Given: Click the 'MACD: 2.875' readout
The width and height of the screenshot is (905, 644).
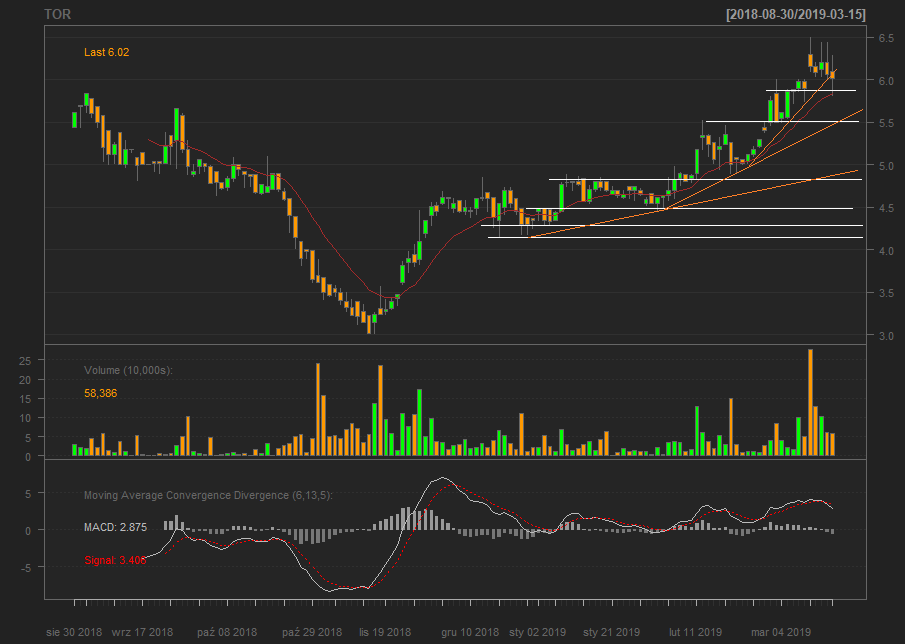Looking at the screenshot, I should point(115,527).
